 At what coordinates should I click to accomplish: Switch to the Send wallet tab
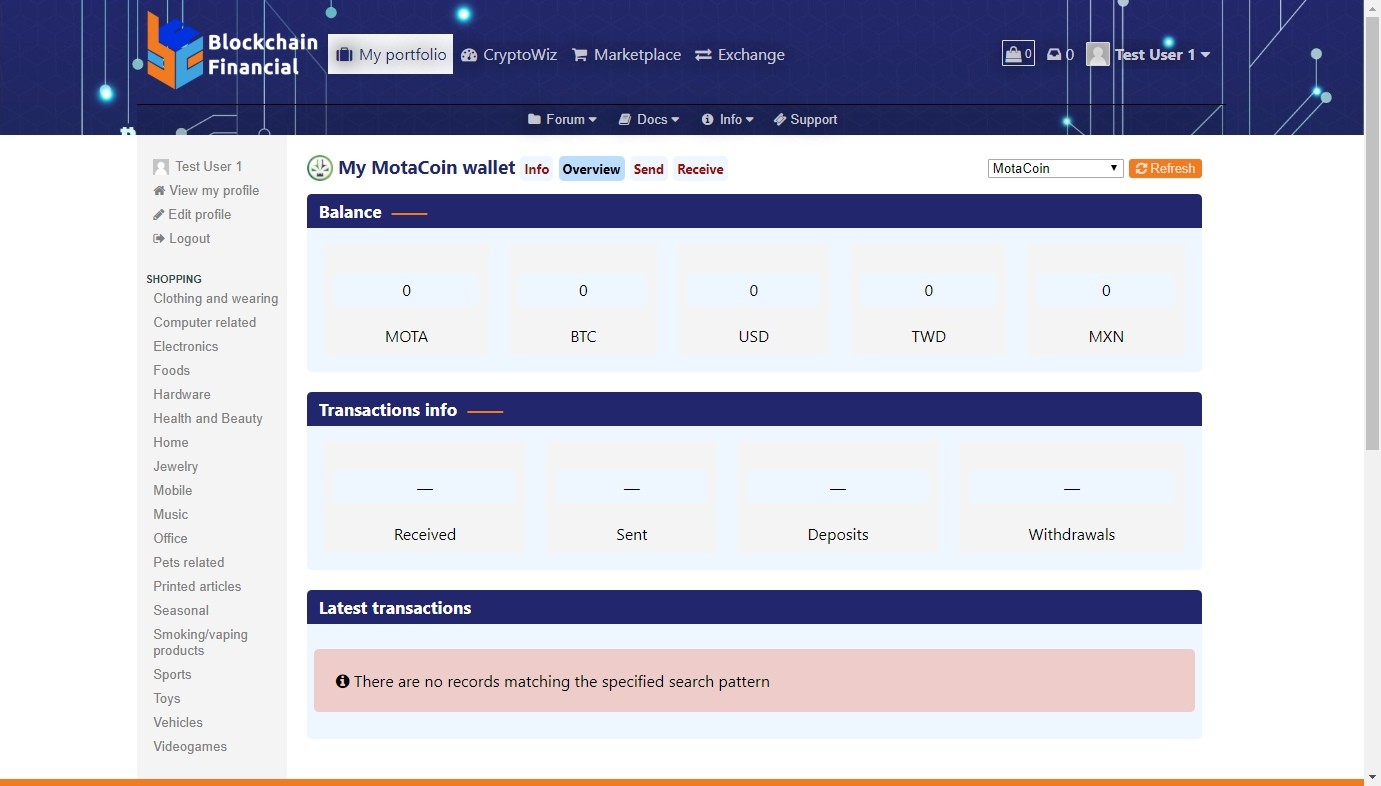tap(648, 169)
